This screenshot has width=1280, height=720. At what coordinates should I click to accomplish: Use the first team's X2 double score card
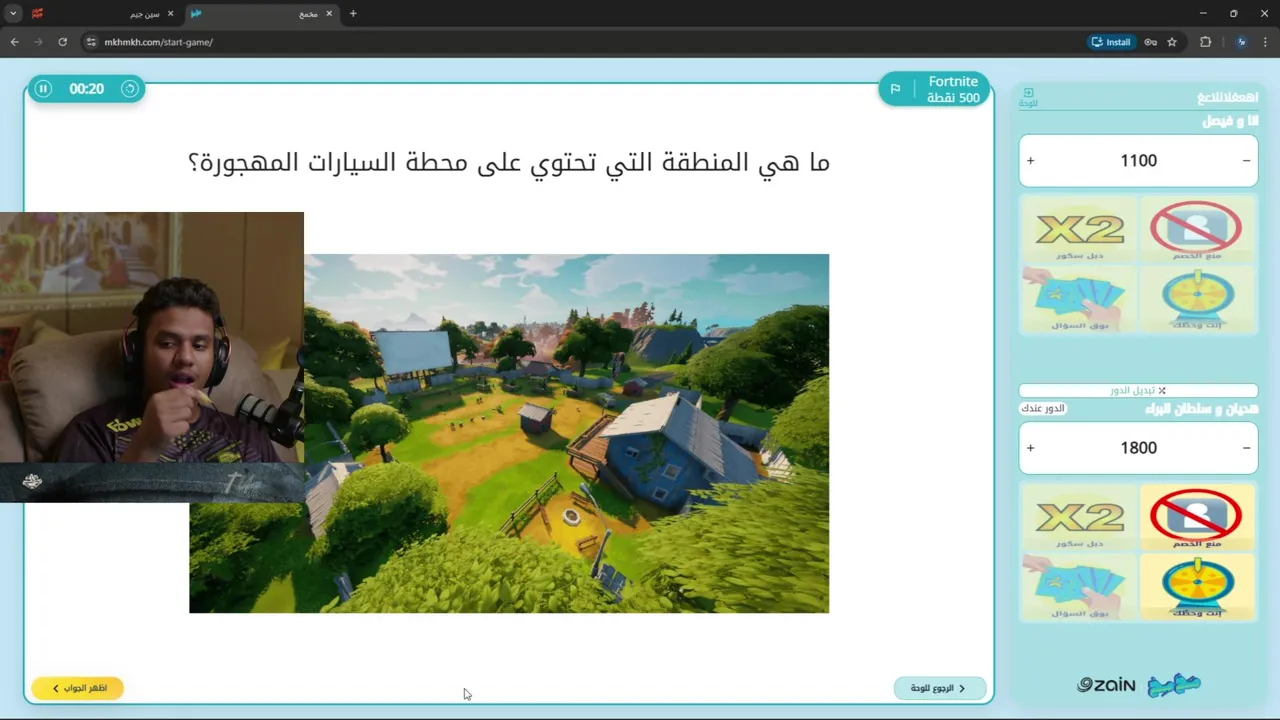[1080, 232]
